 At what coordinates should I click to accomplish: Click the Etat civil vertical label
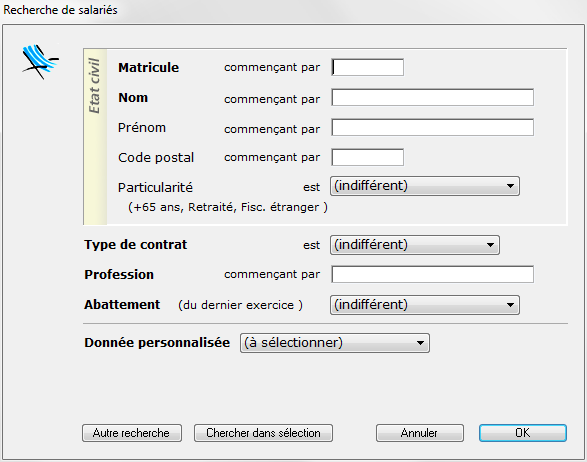click(x=95, y=86)
